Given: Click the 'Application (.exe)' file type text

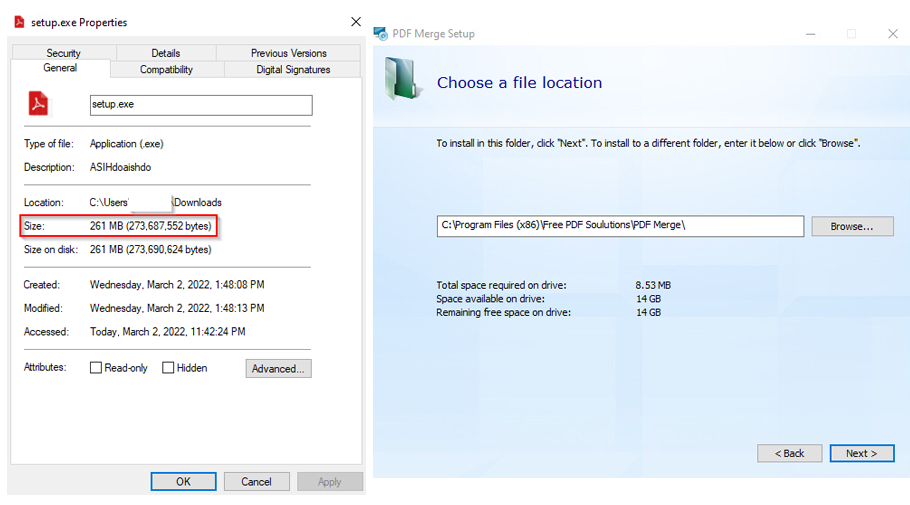Looking at the screenshot, I should (127, 143).
